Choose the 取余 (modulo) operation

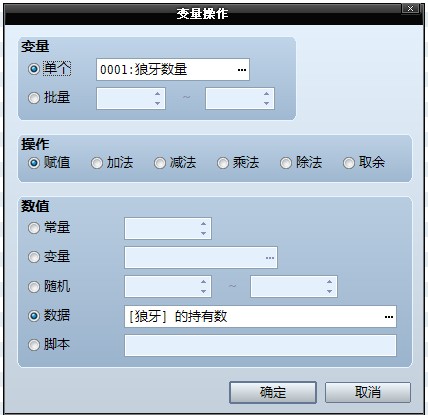point(349,163)
